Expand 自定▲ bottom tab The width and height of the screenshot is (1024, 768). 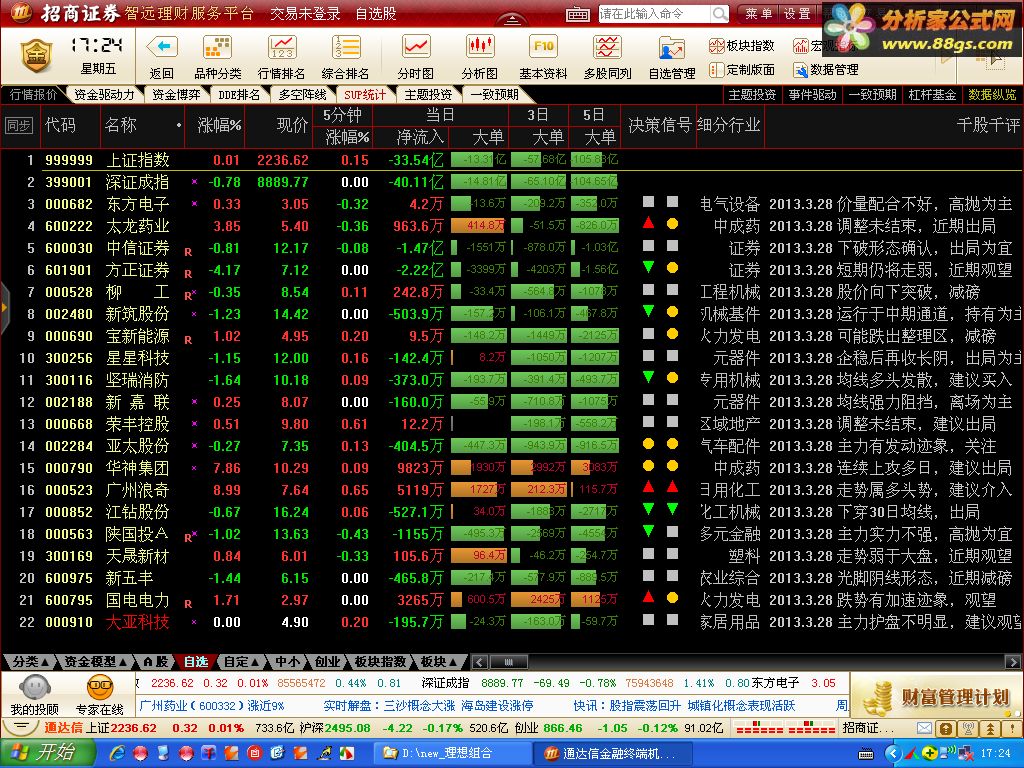click(241, 662)
